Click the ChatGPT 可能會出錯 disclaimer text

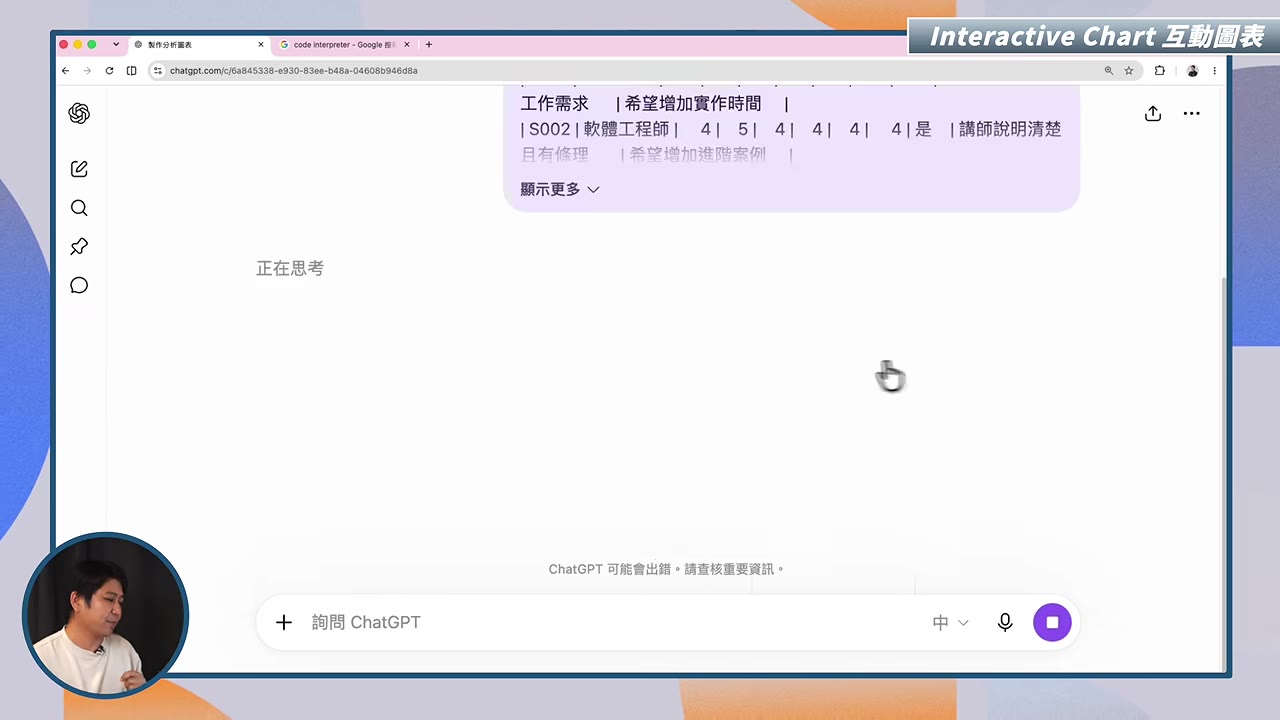(666, 569)
